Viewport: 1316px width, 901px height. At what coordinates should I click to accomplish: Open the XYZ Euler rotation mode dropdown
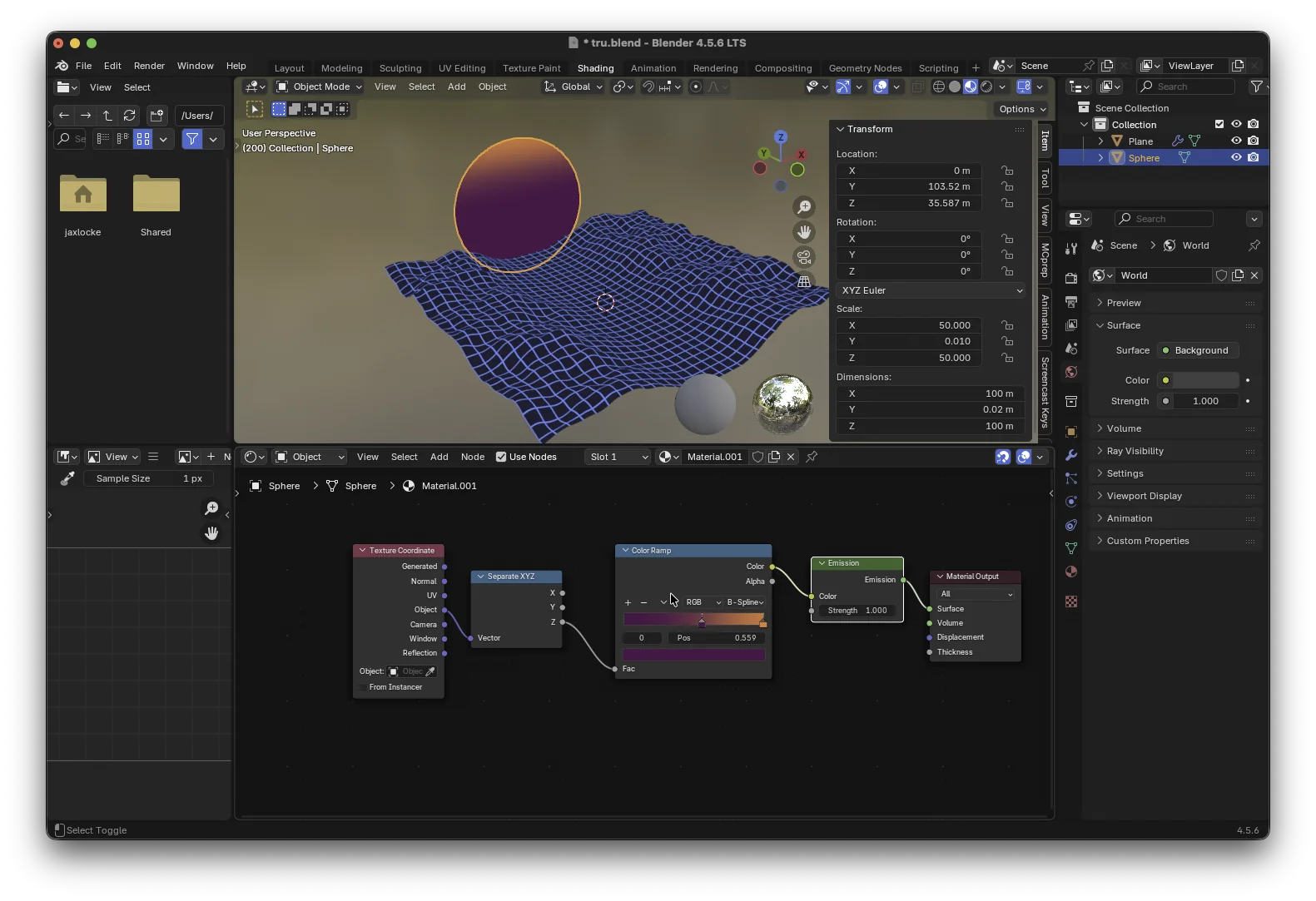point(931,290)
